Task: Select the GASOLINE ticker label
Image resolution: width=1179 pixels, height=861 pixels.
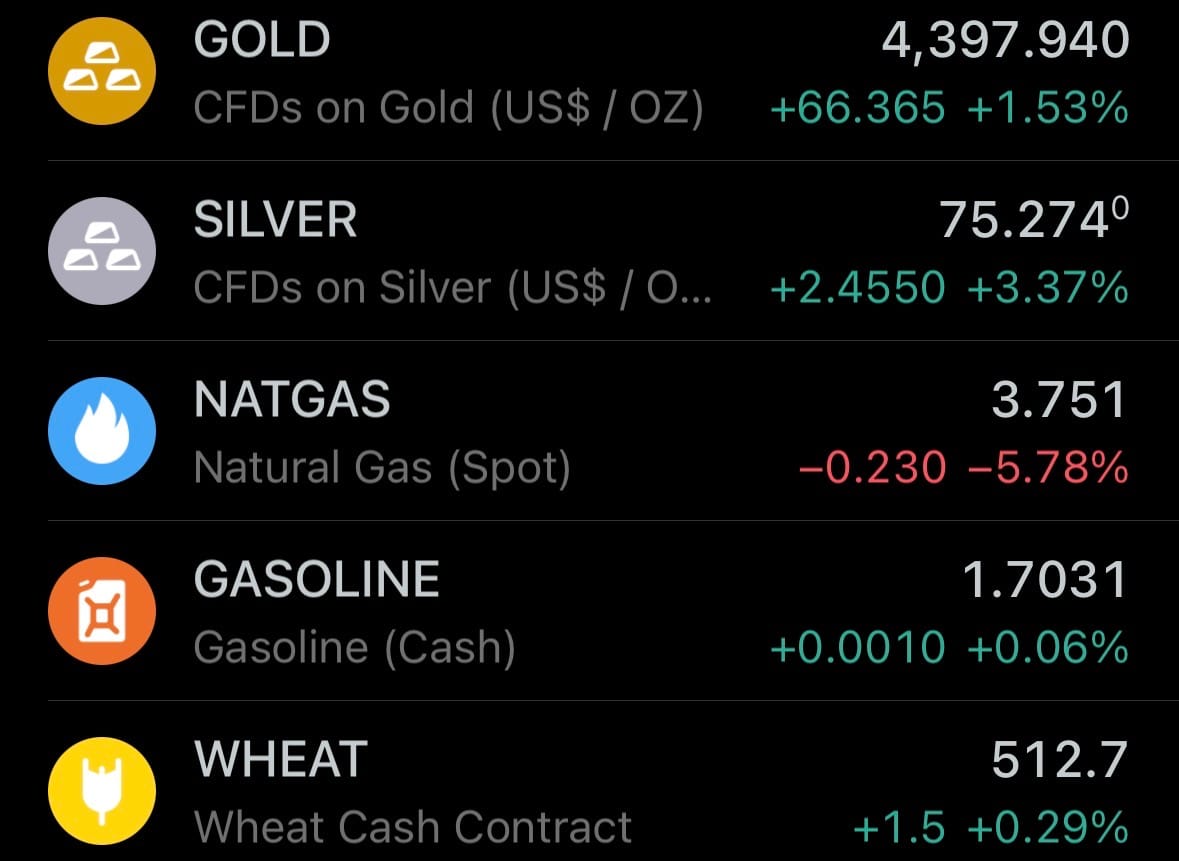Action: [317, 580]
